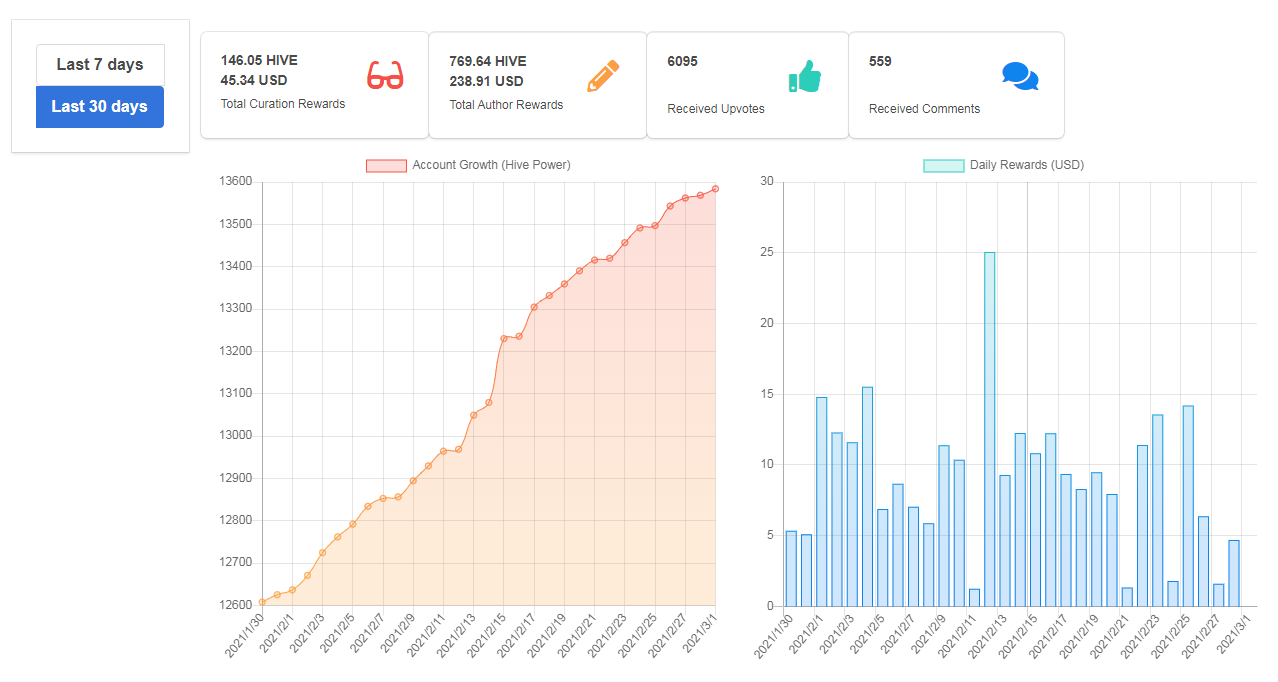Click the rightmost bar in Daily Rewards chart
This screenshot has width=1278, height=682.
(1234, 573)
